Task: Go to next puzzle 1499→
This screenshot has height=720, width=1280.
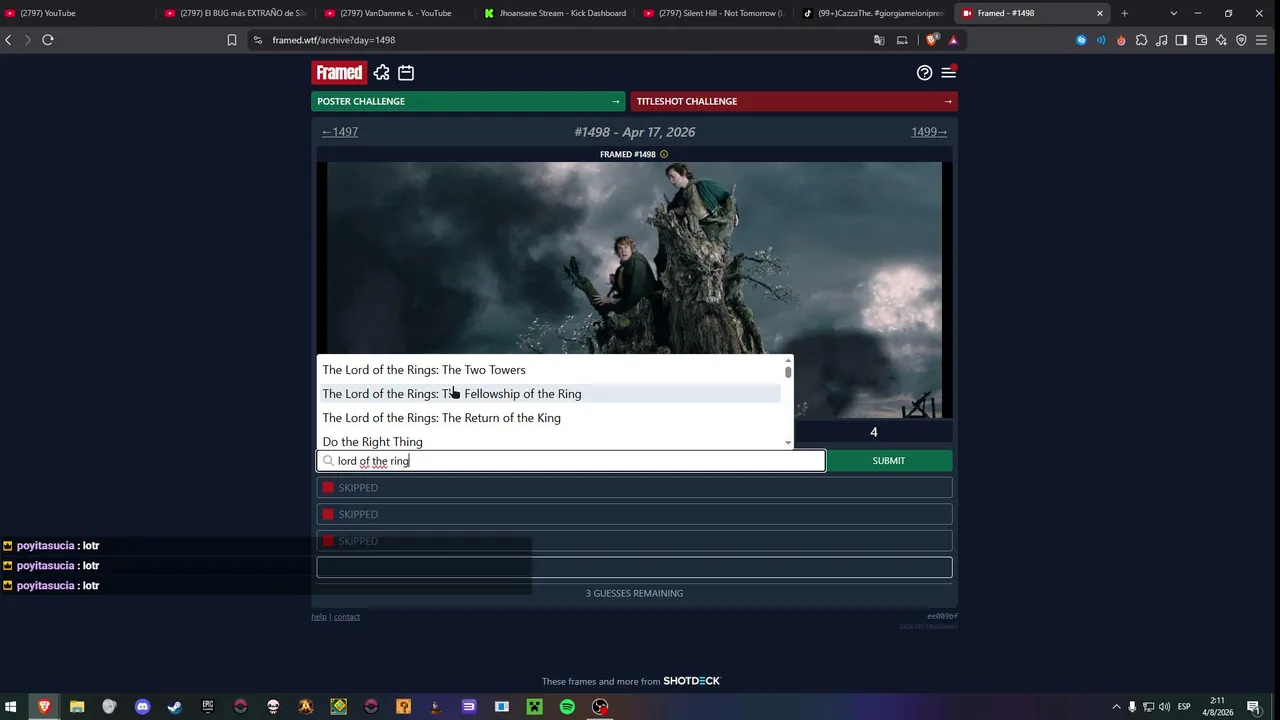Action: [x=929, y=132]
